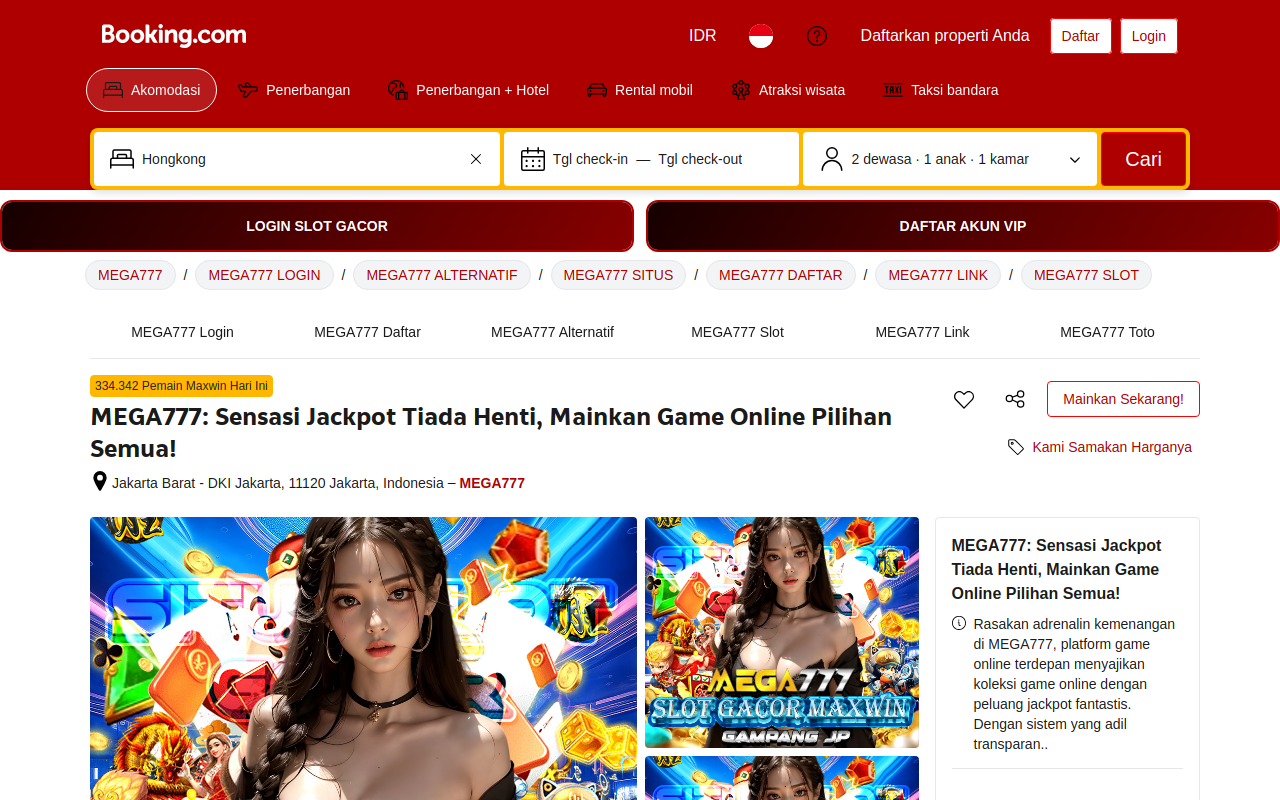Open the help question mark icon
Image resolution: width=1280 pixels, height=800 pixels.
click(x=817, y=36)
